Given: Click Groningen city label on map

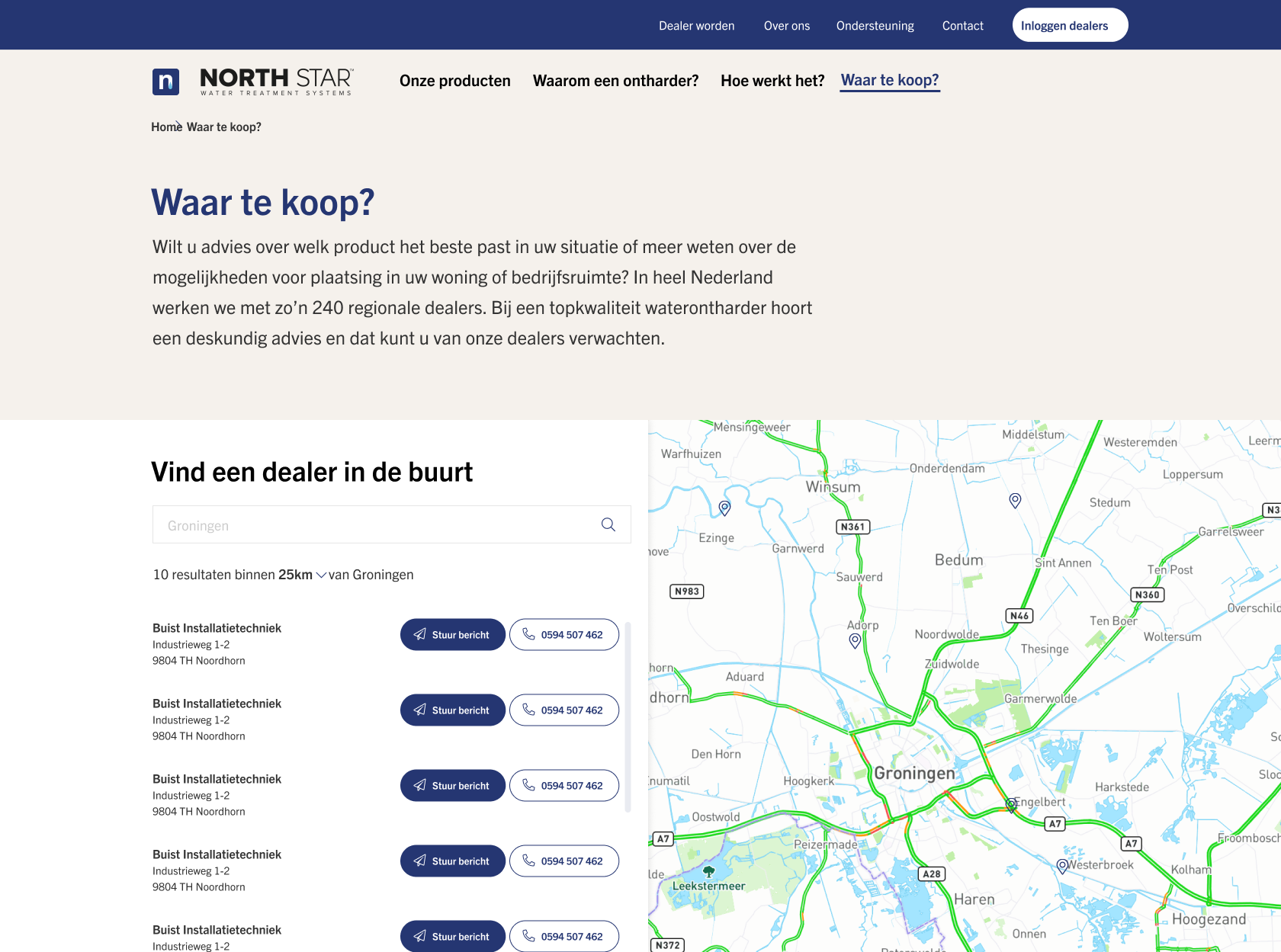Looking at the screenshot, I should click(914, 774).
